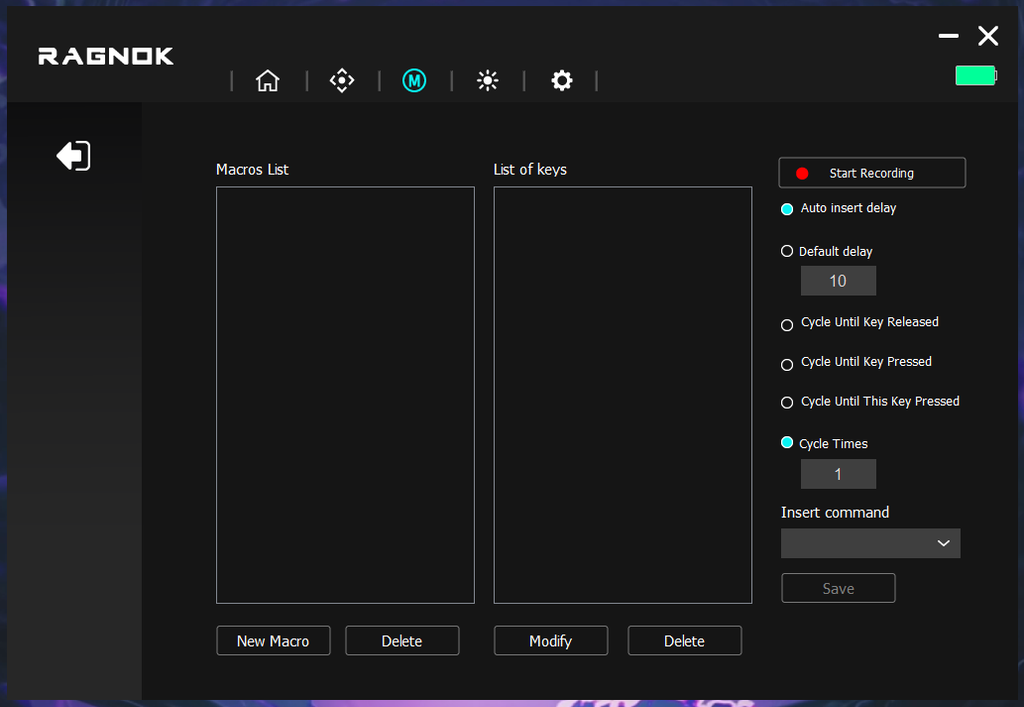Select the Macro (M) tab icon
This screenshot has height=707, width=1024.
coord(414,81)
